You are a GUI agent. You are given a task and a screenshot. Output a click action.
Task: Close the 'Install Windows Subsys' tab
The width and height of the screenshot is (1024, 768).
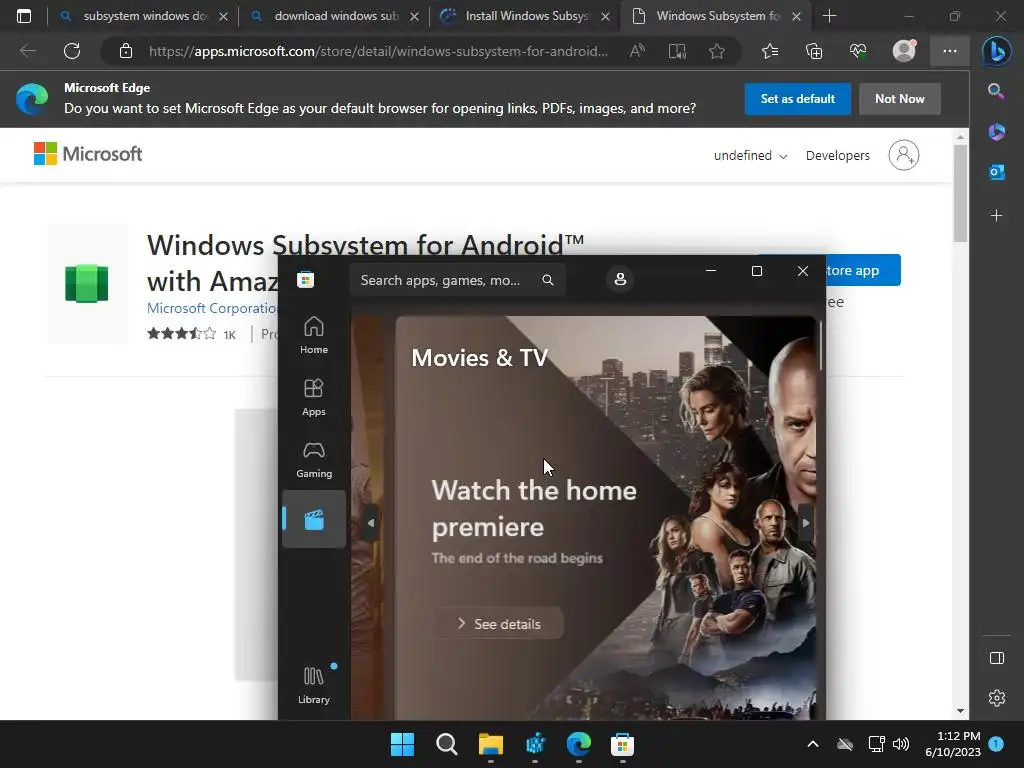tap(605, 16)
